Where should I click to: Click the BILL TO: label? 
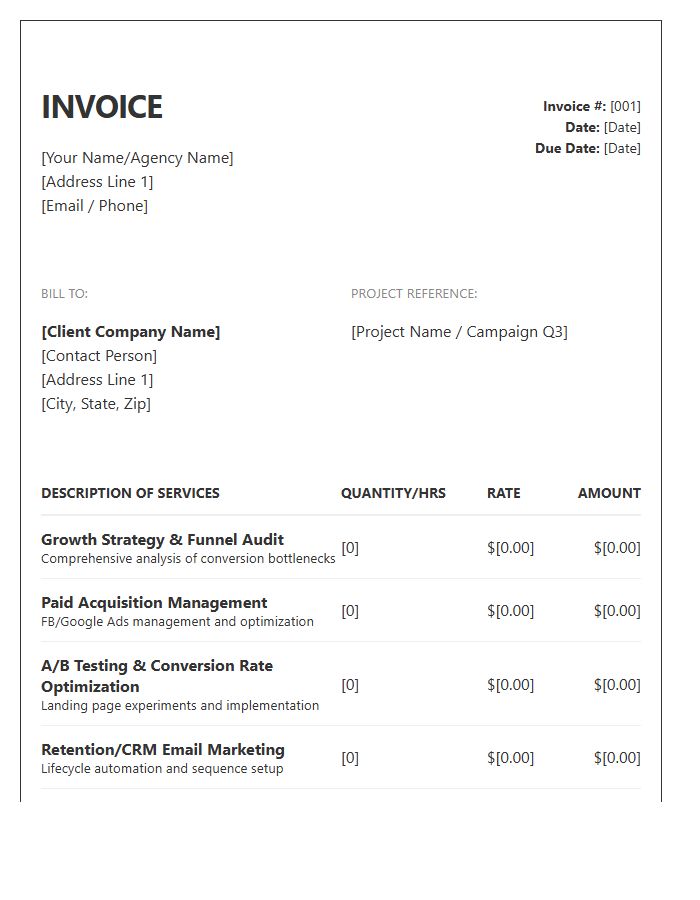coord(64,294)
